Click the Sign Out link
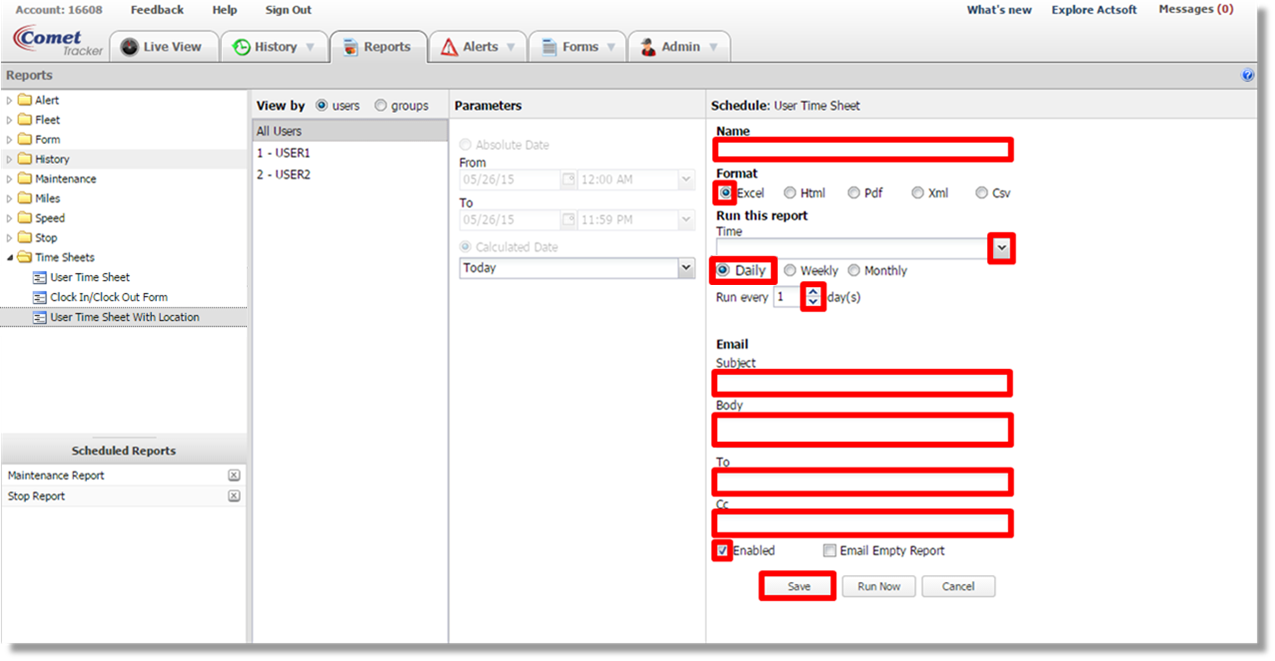Image resolution: width=1275 pixels, height=661 pixels. [x=288, y=10]
